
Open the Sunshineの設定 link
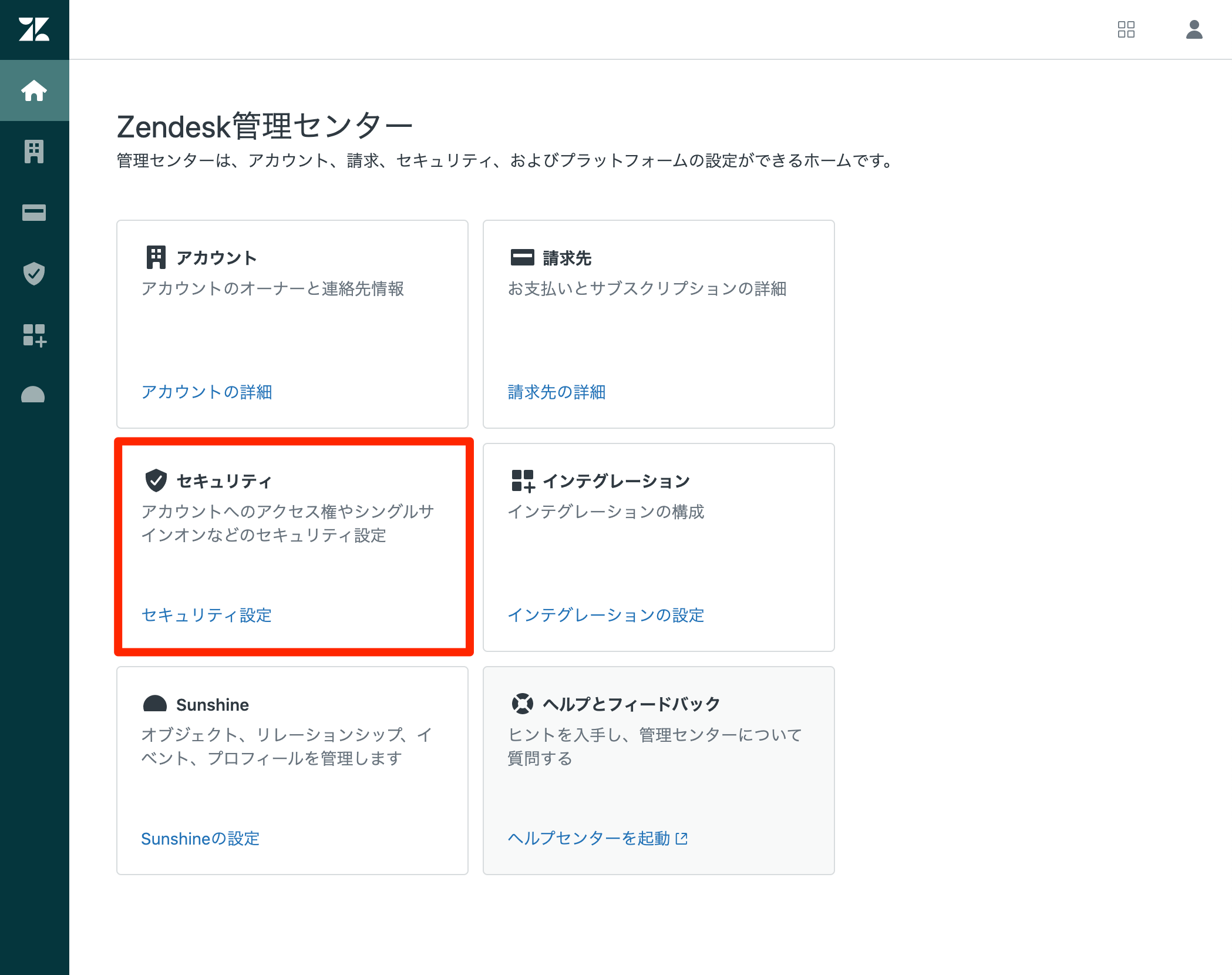pos(200,838)
